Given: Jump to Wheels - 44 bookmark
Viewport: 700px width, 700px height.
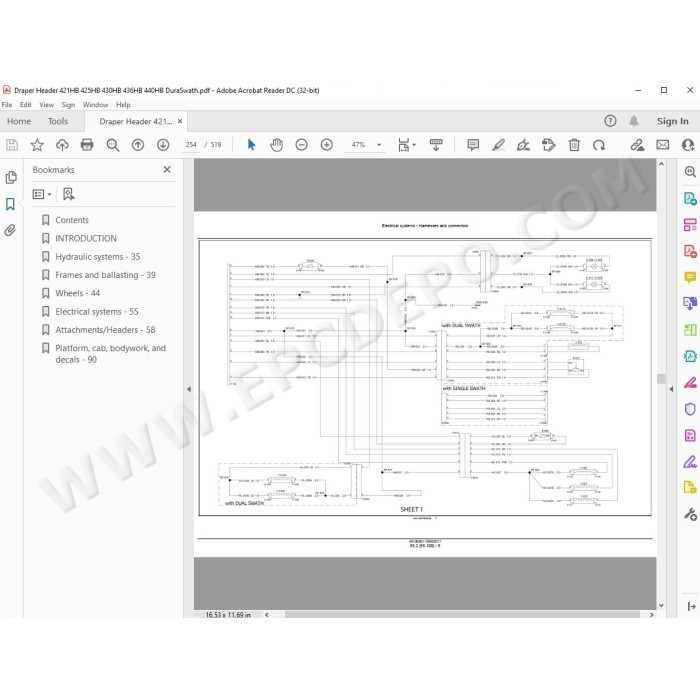Looking at the screenshot, I should (78, 293).
